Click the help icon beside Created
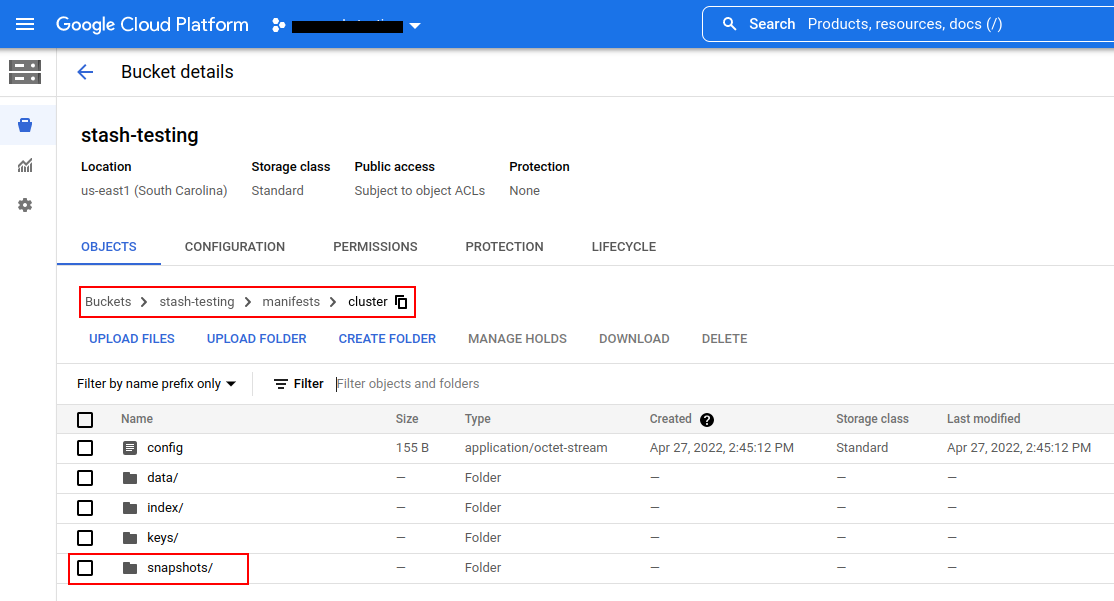Screen dimensions: 1114x601 pyautogui.click(x=707, y=420)
